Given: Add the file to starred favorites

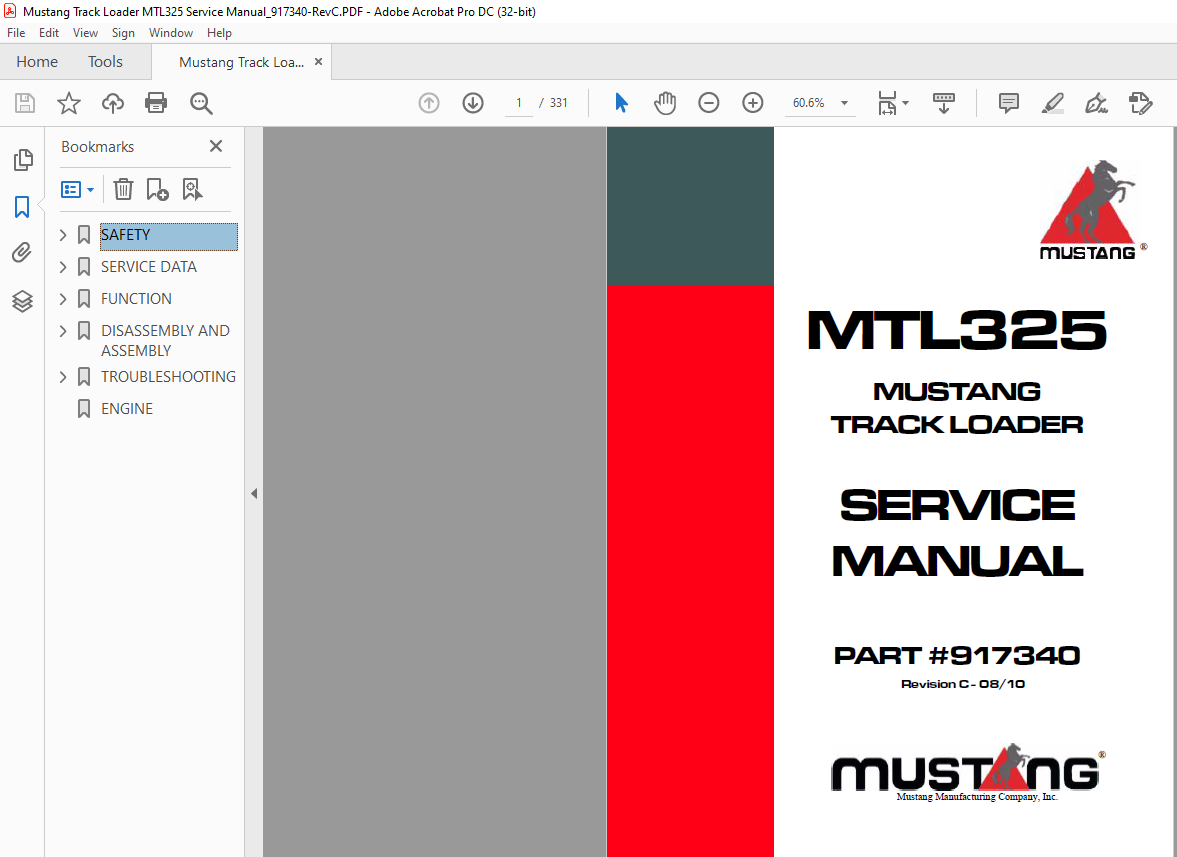Looking at the screenshot, I should pos(68,103).
